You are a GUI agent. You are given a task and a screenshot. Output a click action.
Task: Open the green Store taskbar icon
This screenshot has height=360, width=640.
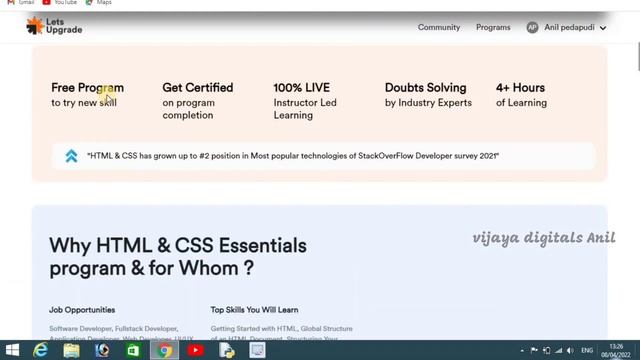133,350
